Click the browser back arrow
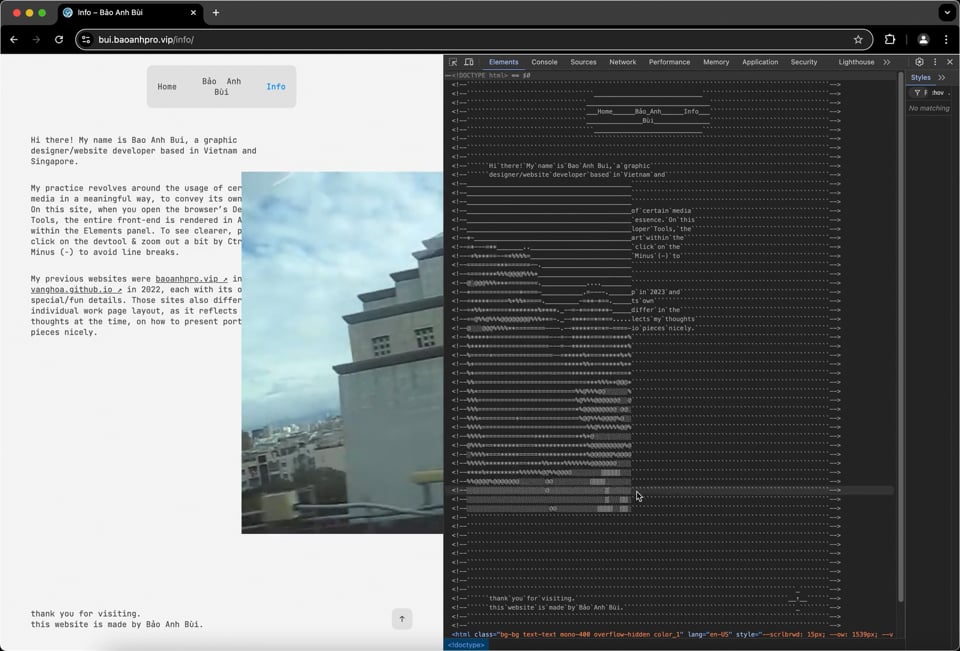 pyautogui.click(x=14, y=40)
